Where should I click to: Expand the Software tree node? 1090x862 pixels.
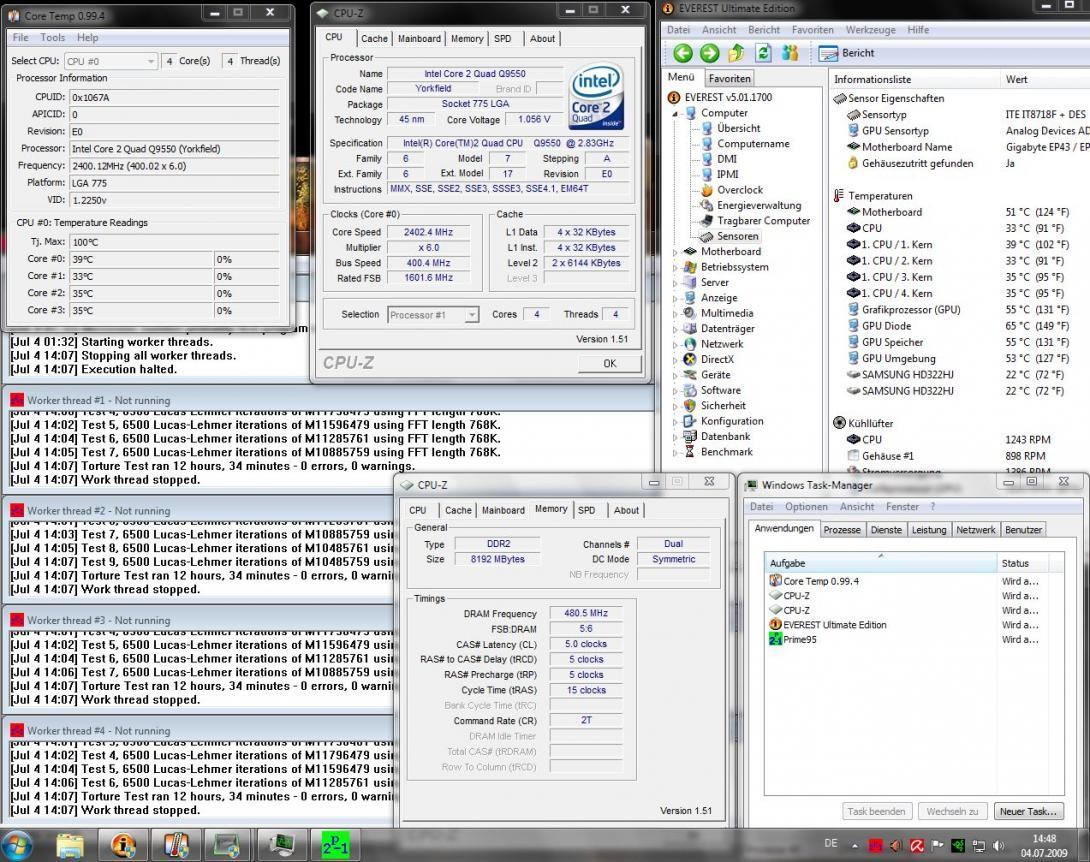point(674,391)
